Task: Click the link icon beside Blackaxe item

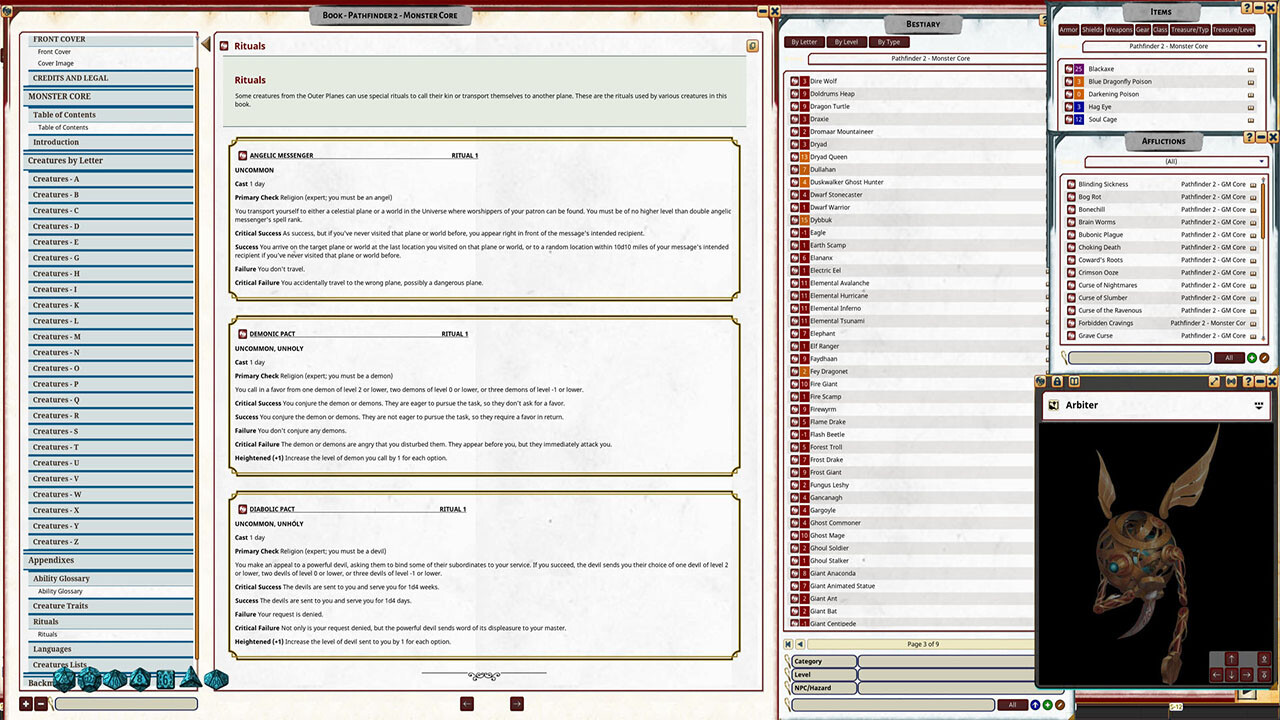Action: (1250, 68)
